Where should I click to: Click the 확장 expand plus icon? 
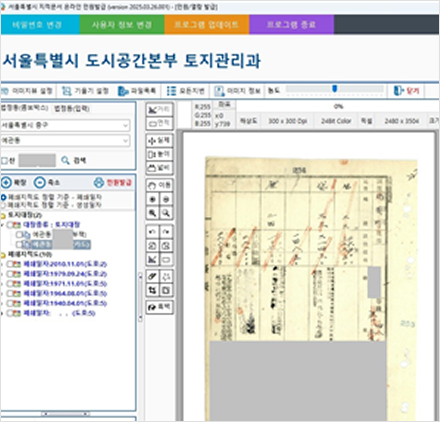[x=6, y=182]
